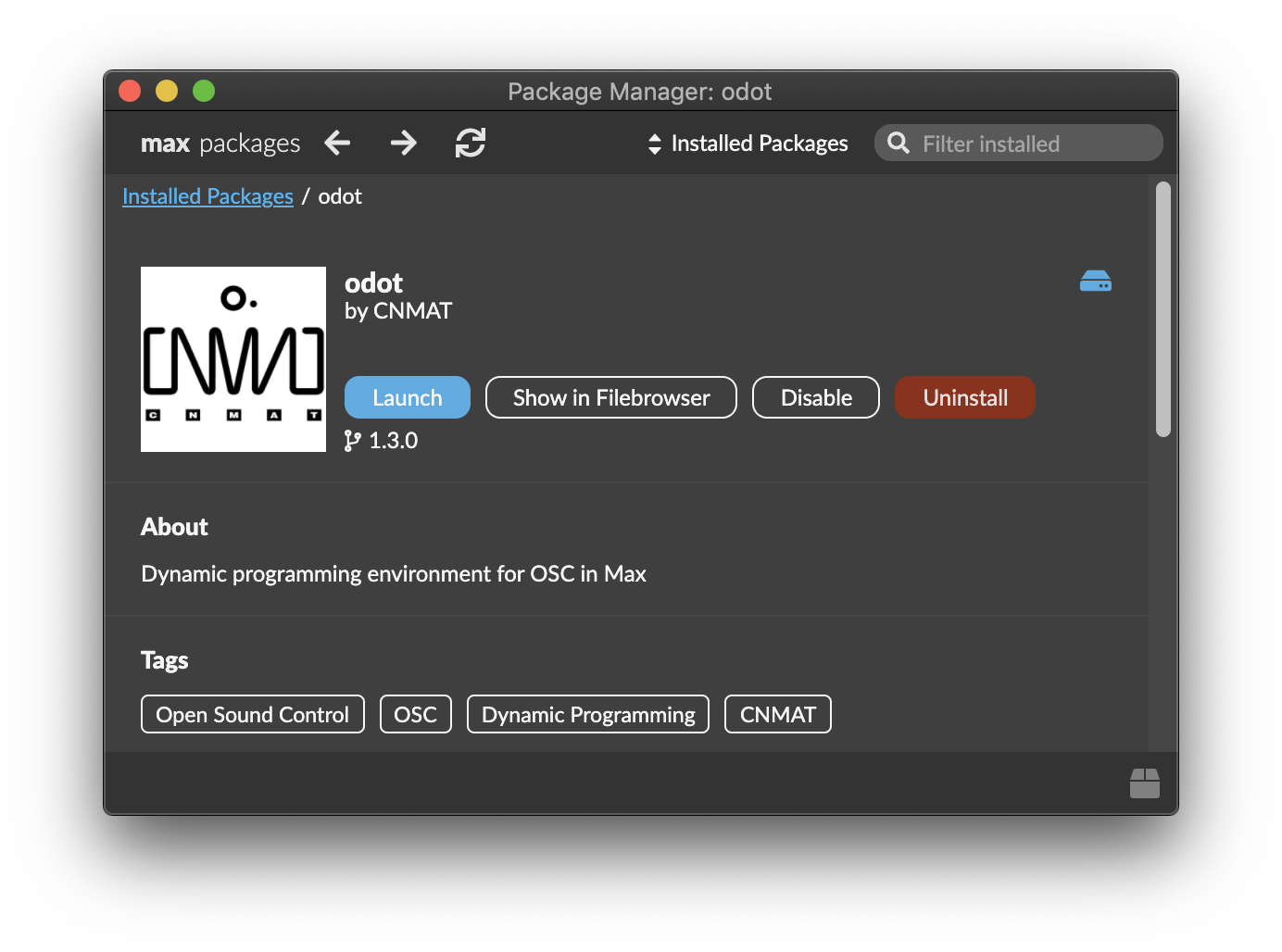Click the 'by CNMAT' author text
Image resolution: width=1282 pixels, height=952 pixels.
click(x=398, y=311)
